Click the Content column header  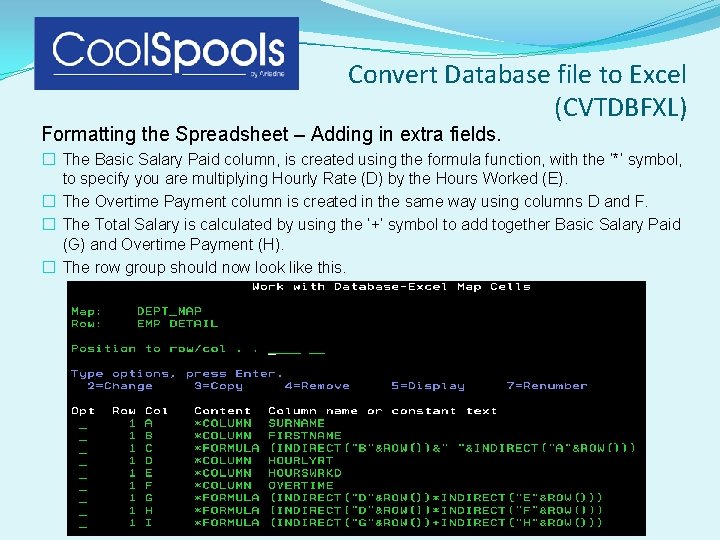pyautogui.click(x=222, y=411)
